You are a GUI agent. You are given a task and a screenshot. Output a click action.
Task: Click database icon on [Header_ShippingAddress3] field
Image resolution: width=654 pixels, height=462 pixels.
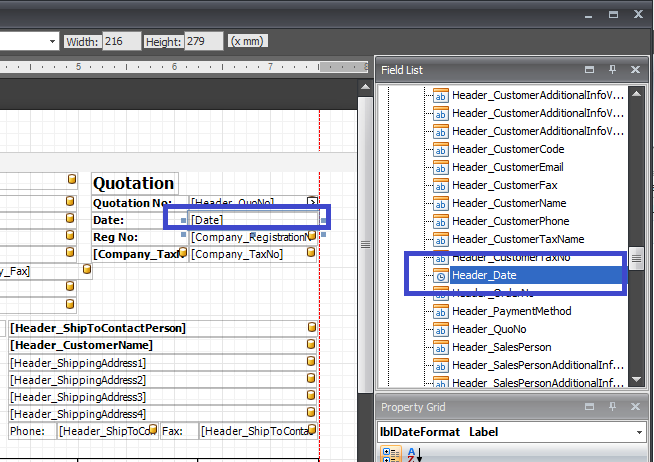(311, 395)
